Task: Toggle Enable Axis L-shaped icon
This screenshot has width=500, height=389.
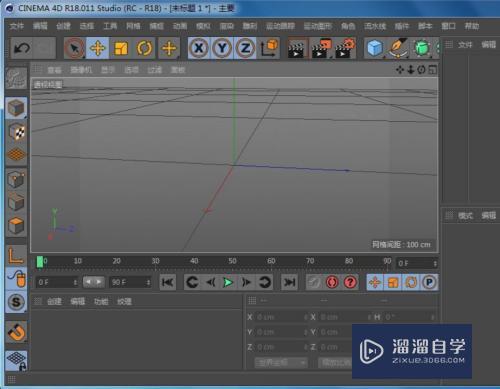Action: pyautogui.click(x=16, y=256)
